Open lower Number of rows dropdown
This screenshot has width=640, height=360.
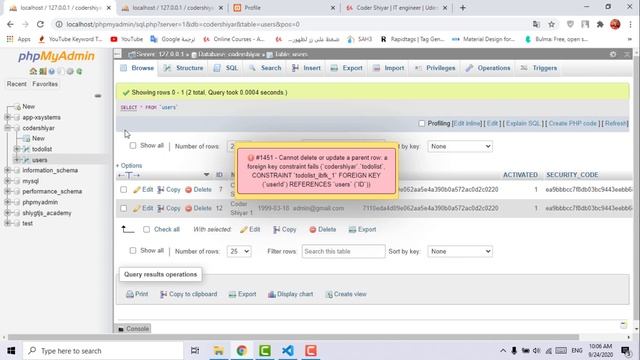point(239,251)
